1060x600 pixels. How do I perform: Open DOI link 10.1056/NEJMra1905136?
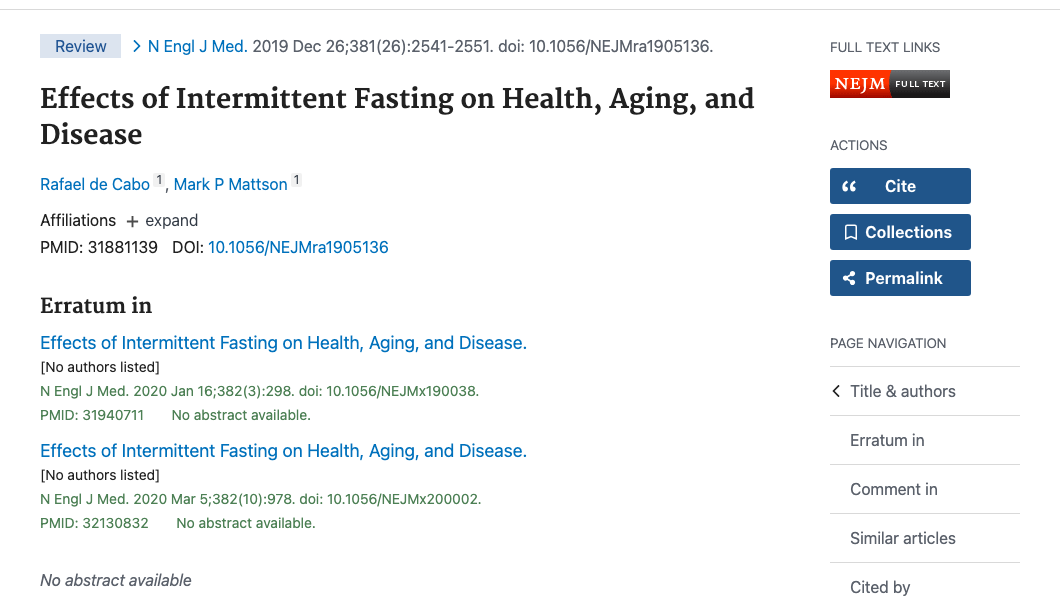tap(297, 247)
